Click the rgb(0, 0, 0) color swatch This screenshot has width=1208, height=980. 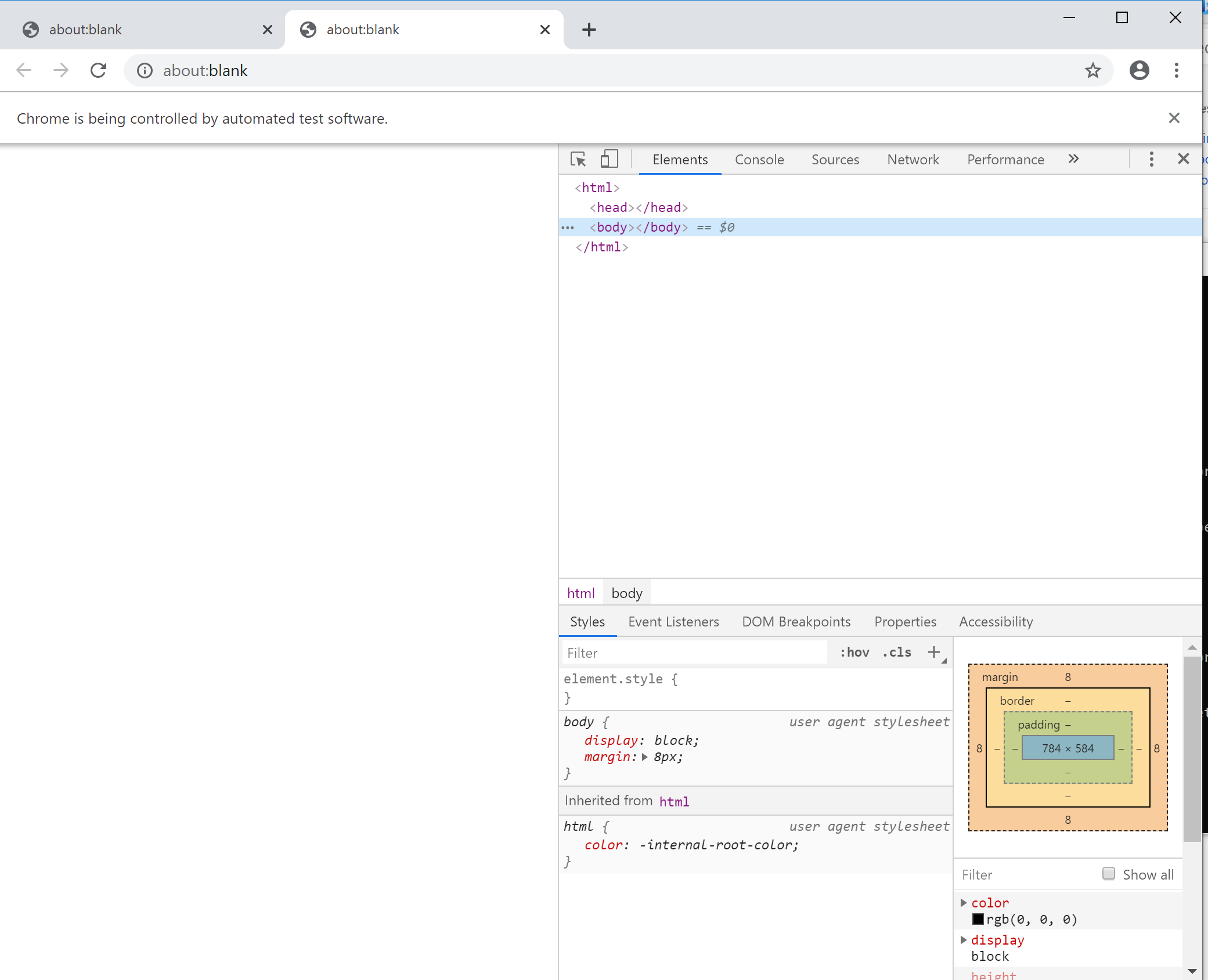pyautogui.click(x=979, y=919)
